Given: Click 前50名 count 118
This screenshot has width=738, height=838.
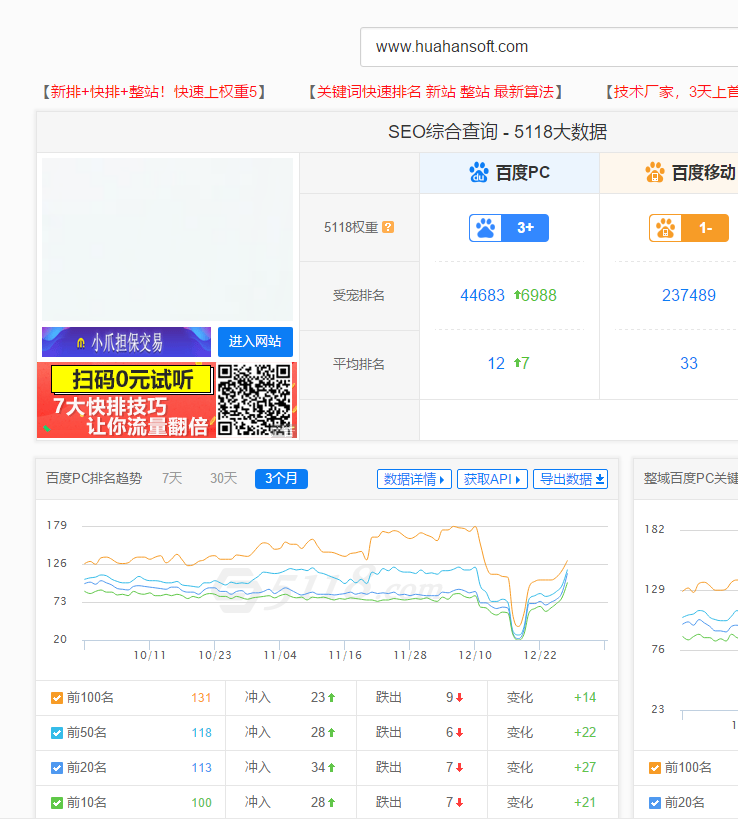Looking at the screenshot, I should point(201,733).
